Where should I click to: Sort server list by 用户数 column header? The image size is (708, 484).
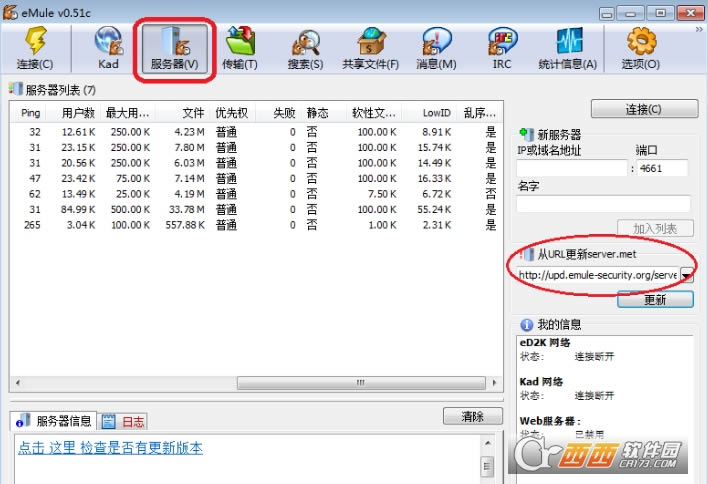coord(80,113)
